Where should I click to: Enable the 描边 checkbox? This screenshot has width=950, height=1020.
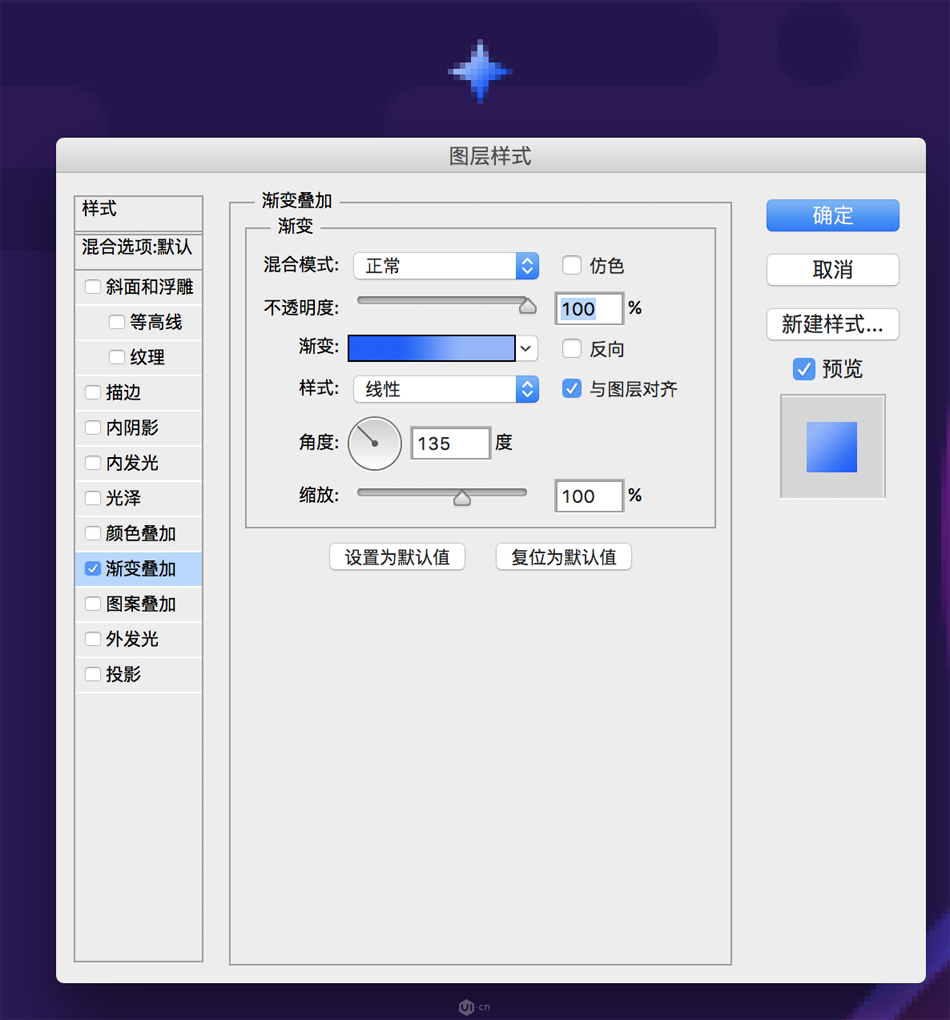pyautogui.click(x=93, y=392)
